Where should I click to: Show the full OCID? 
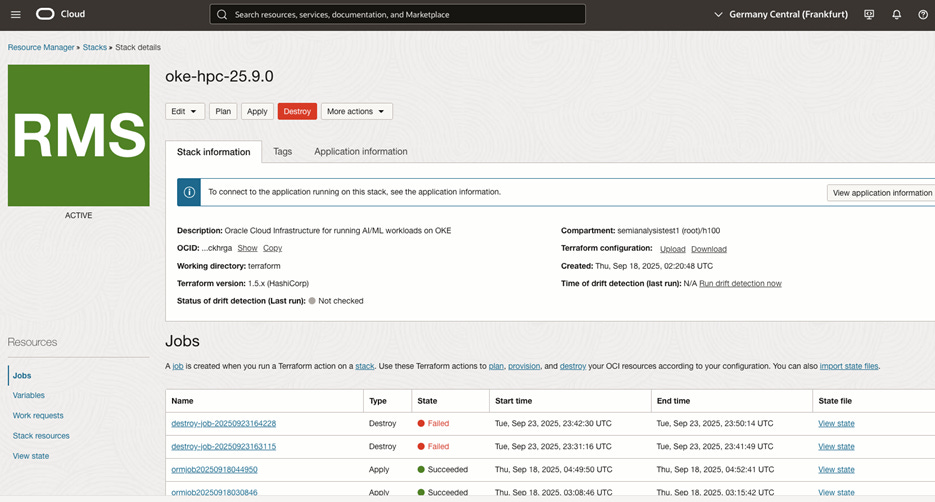[x=247, y=248]
